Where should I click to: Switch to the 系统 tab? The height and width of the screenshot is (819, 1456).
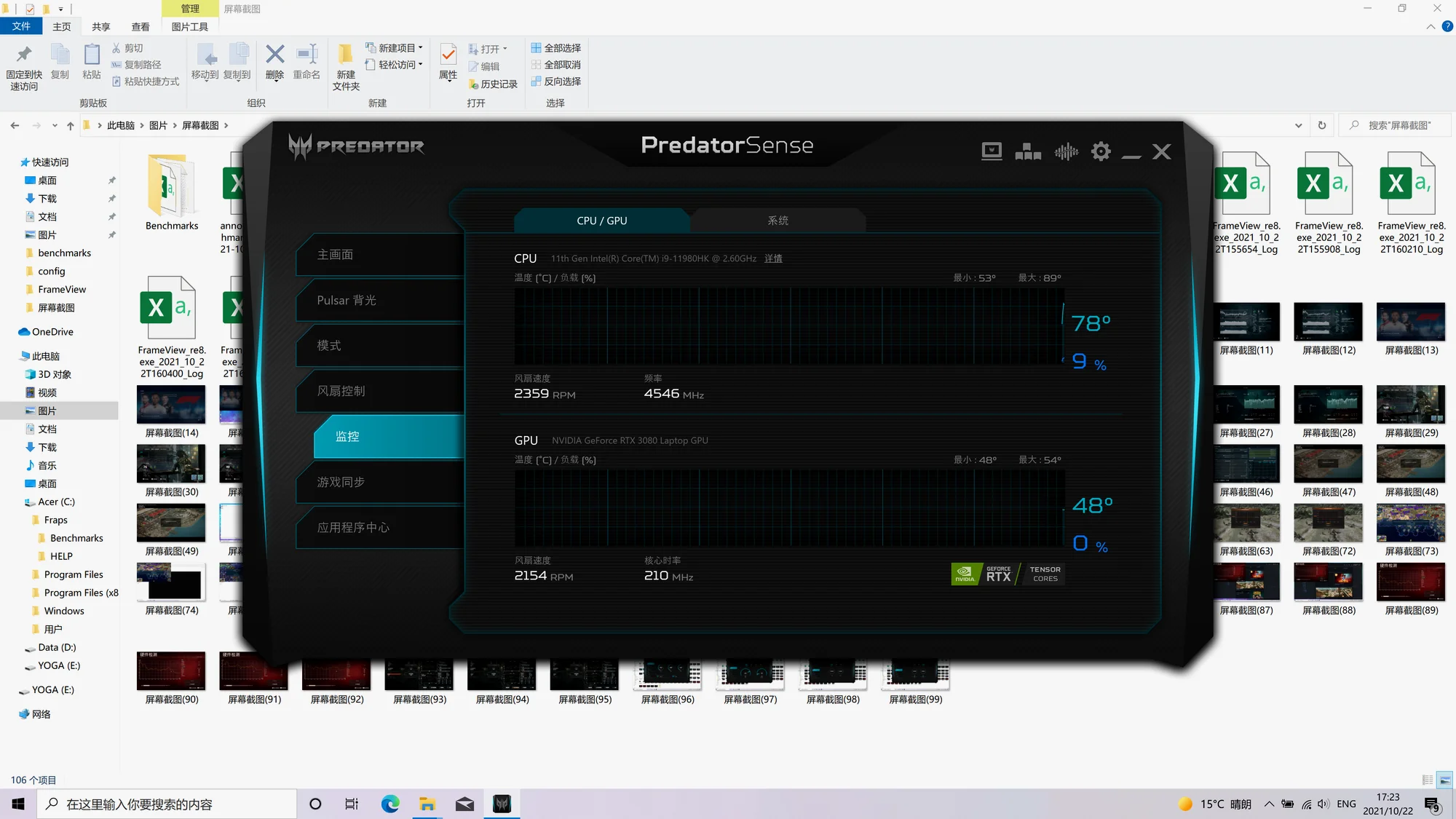(778, 221)
